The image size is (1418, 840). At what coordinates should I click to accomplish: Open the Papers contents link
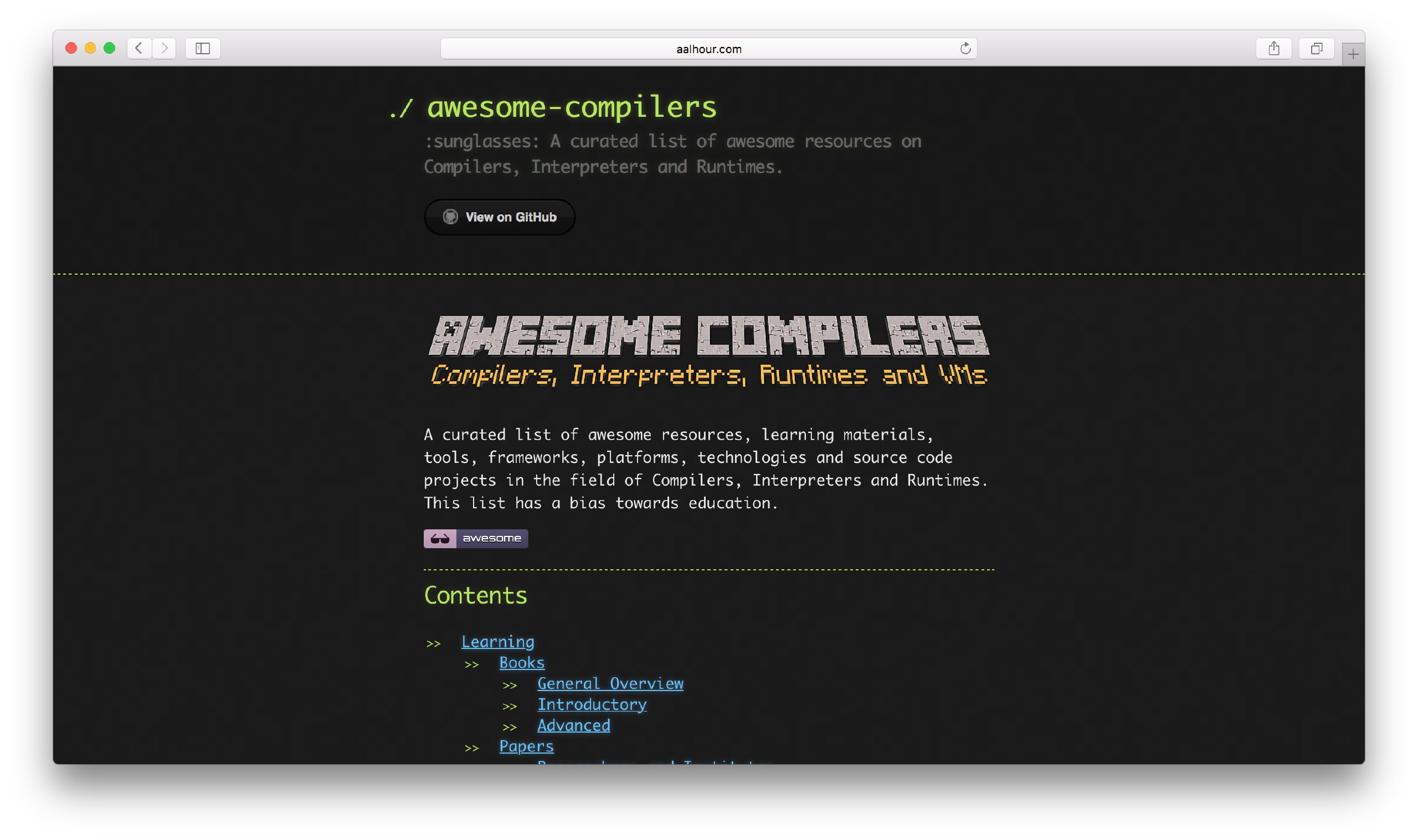(x=526, y=746)
